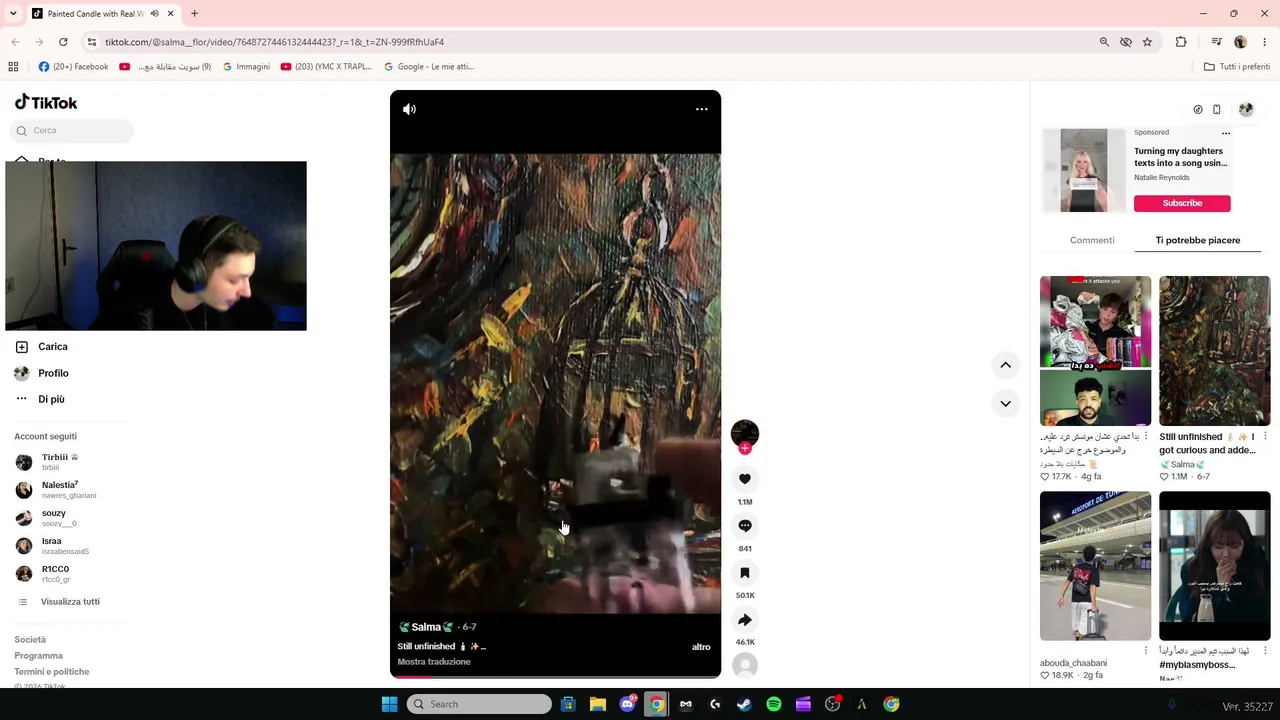Expand the video caption with 'altro'

coord(701,647)
